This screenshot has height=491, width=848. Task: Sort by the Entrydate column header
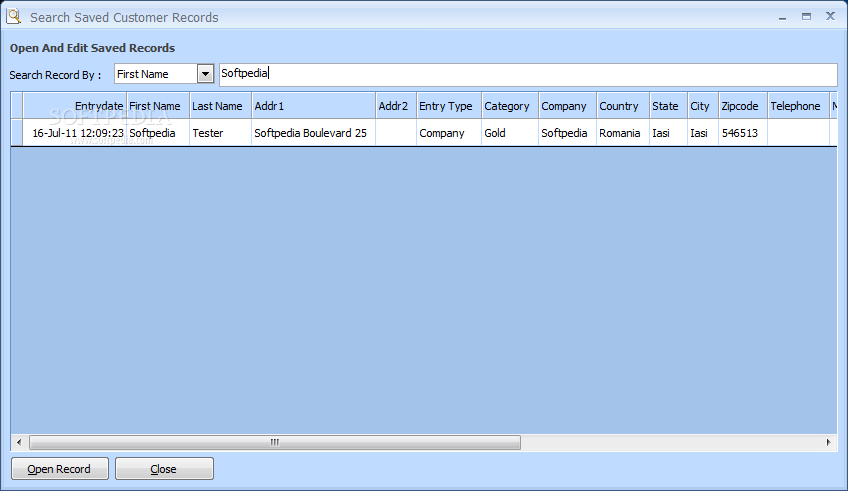point(75,106)
